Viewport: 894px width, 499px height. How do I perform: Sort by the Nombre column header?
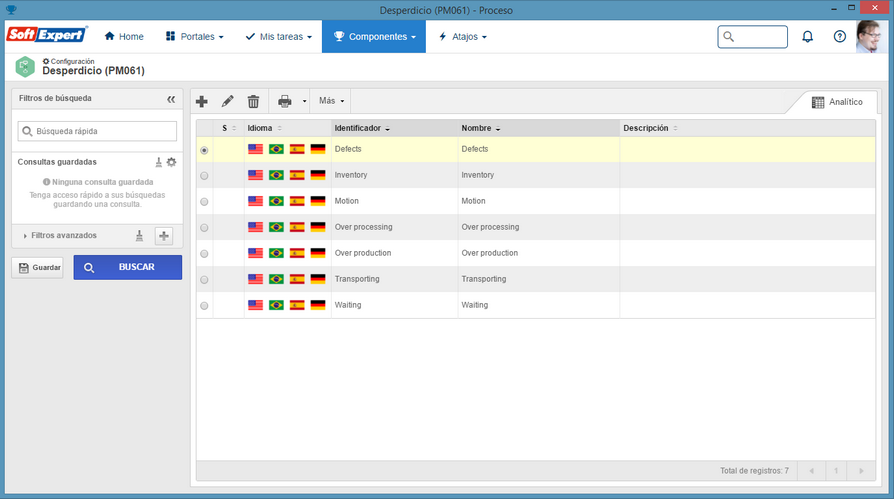click(539, 128)
